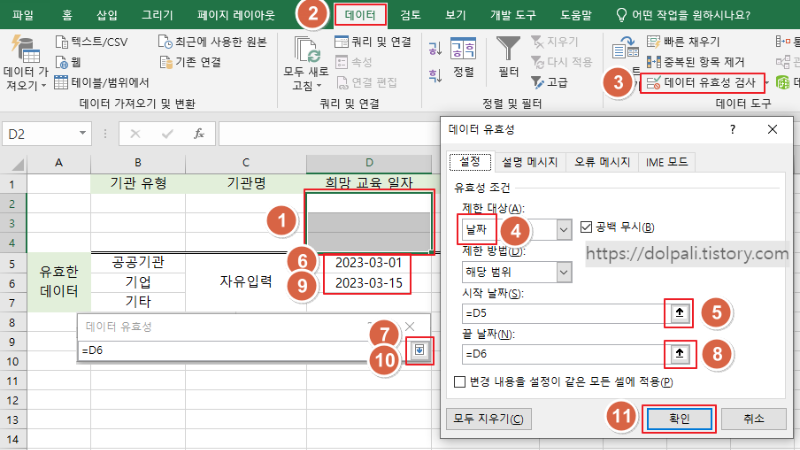Viewport: 800px width, 450px height.
Task: Click cell containing 2023-03-15
Action: point(369,283)
